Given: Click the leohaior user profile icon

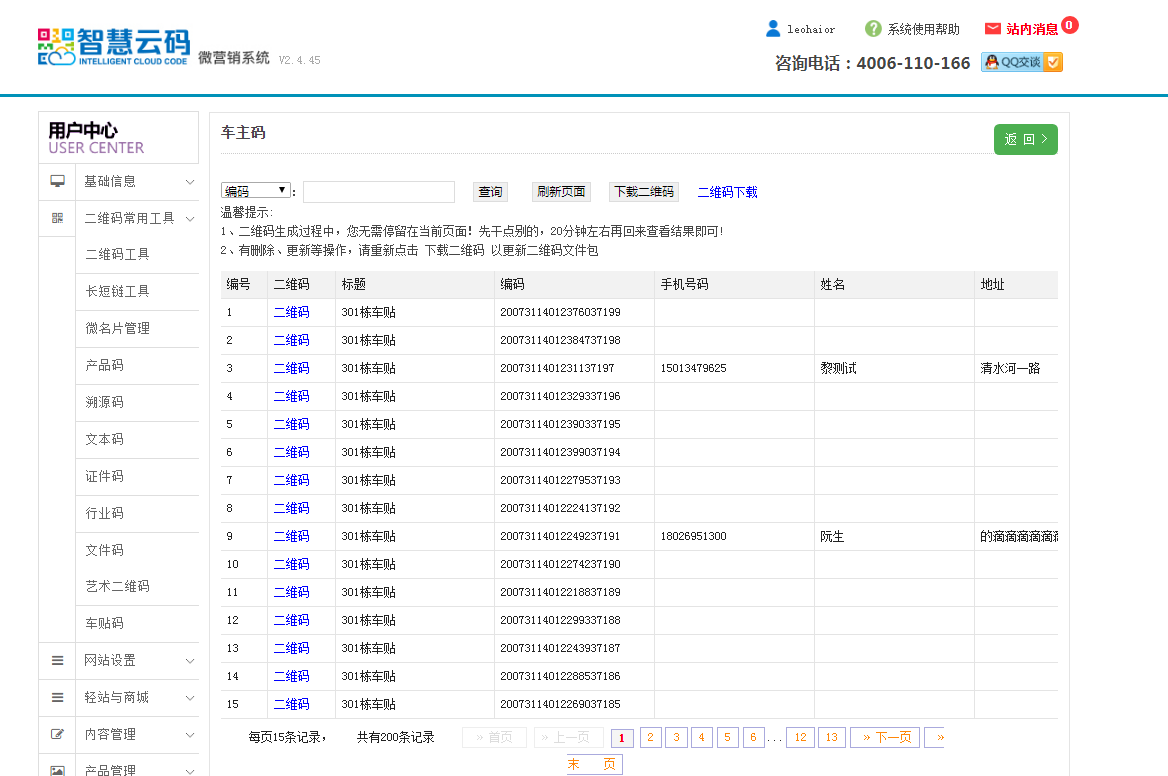Looking at the screenshot, I should pyautogui.click(x=772, y=29).
